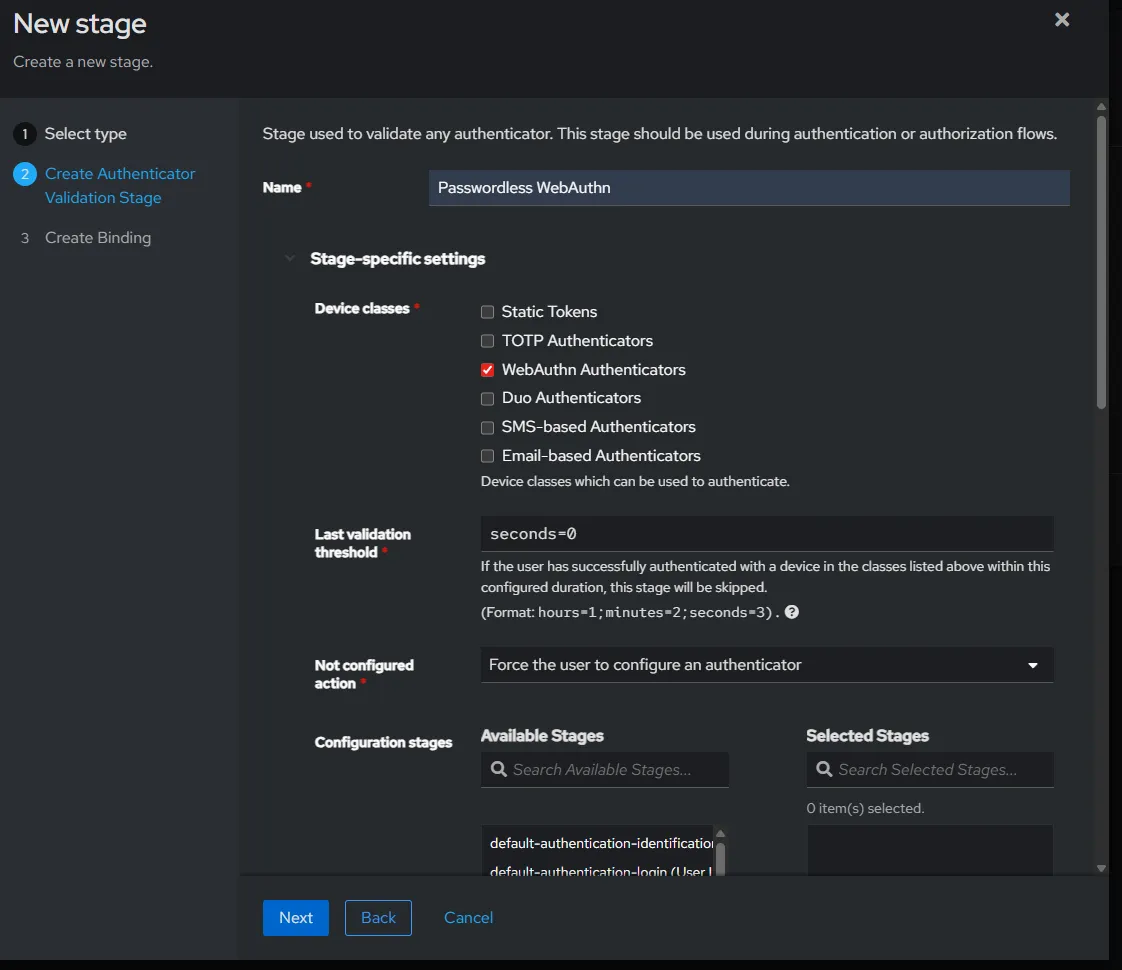Tick SMS-based Authenticators checkbox
This screenshot has height=970, width=1122.
click(488, 427)
